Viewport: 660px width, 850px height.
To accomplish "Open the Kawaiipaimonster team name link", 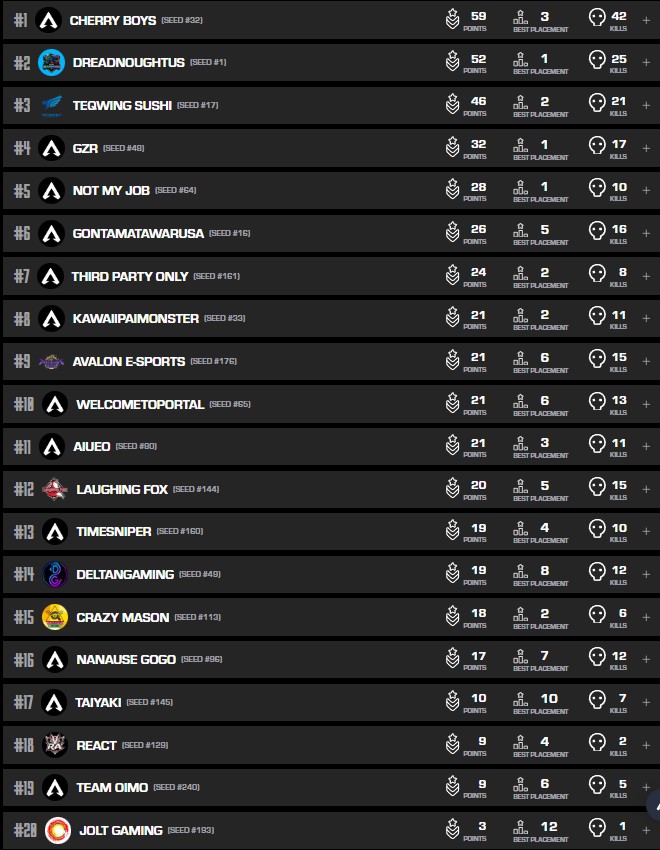I will pyautogui.click(x=135, y=318).
